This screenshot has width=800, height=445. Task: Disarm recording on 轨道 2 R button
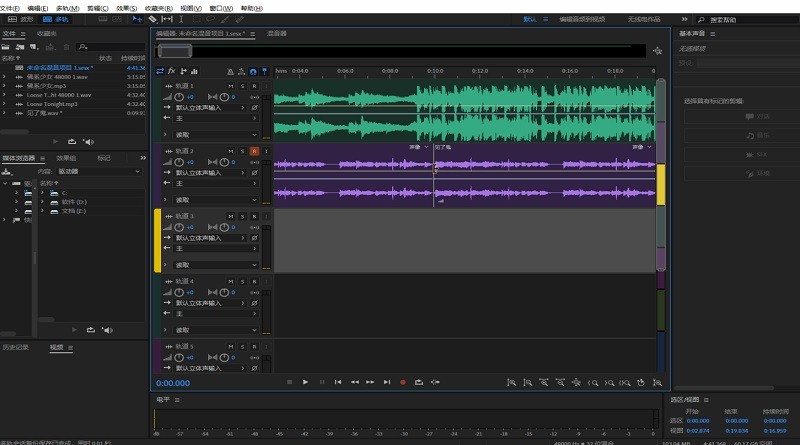(254, 151)
